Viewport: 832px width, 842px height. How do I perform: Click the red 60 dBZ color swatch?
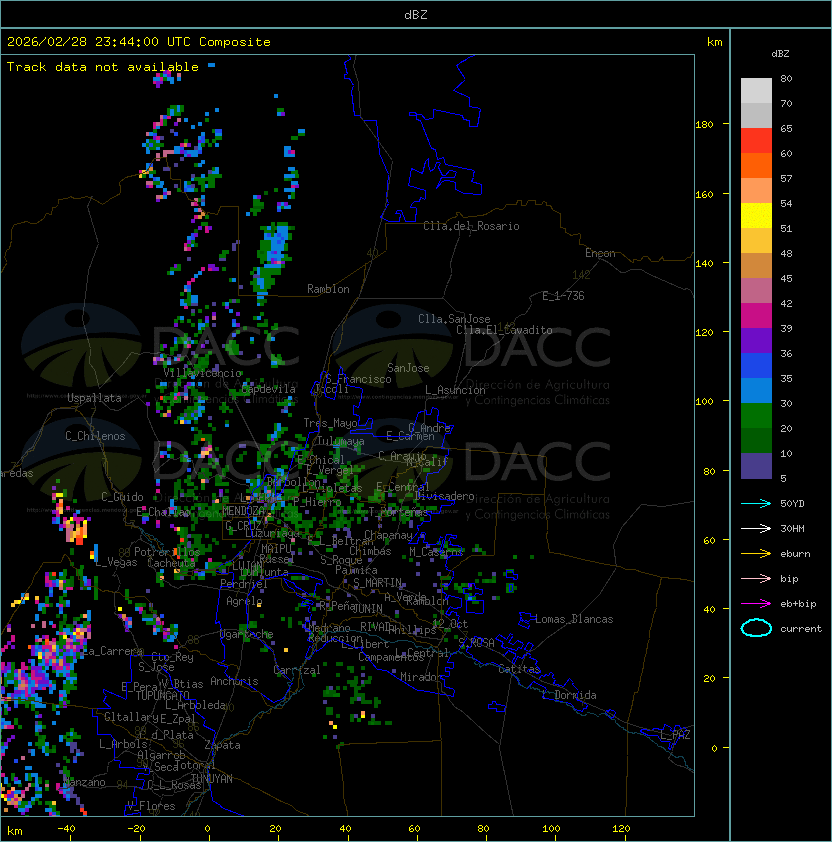click(756, 141)
